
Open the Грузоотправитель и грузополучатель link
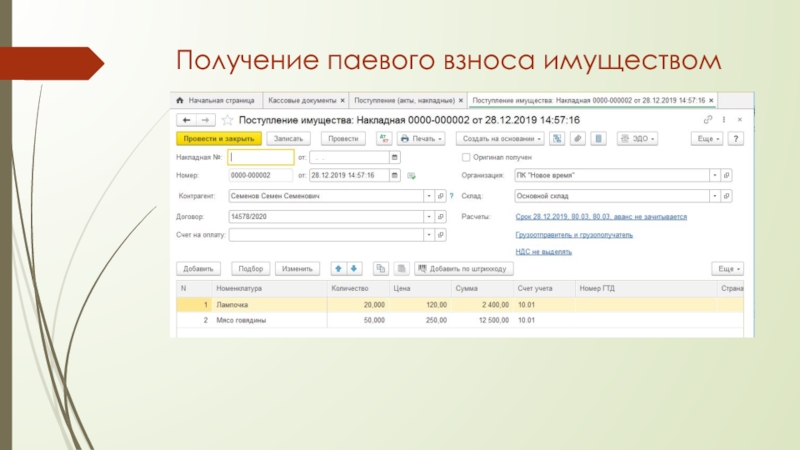coord(574,235)
